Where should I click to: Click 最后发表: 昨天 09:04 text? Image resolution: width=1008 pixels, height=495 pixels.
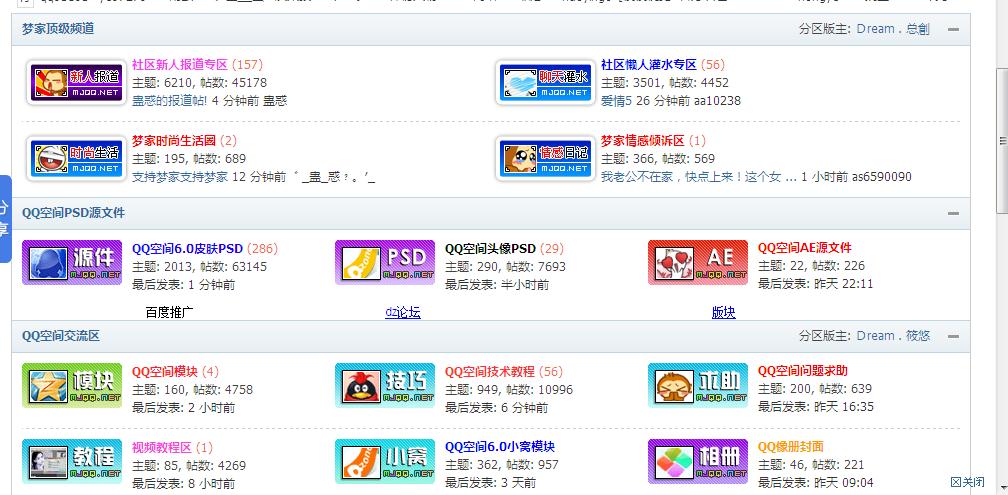coord(816,482)
